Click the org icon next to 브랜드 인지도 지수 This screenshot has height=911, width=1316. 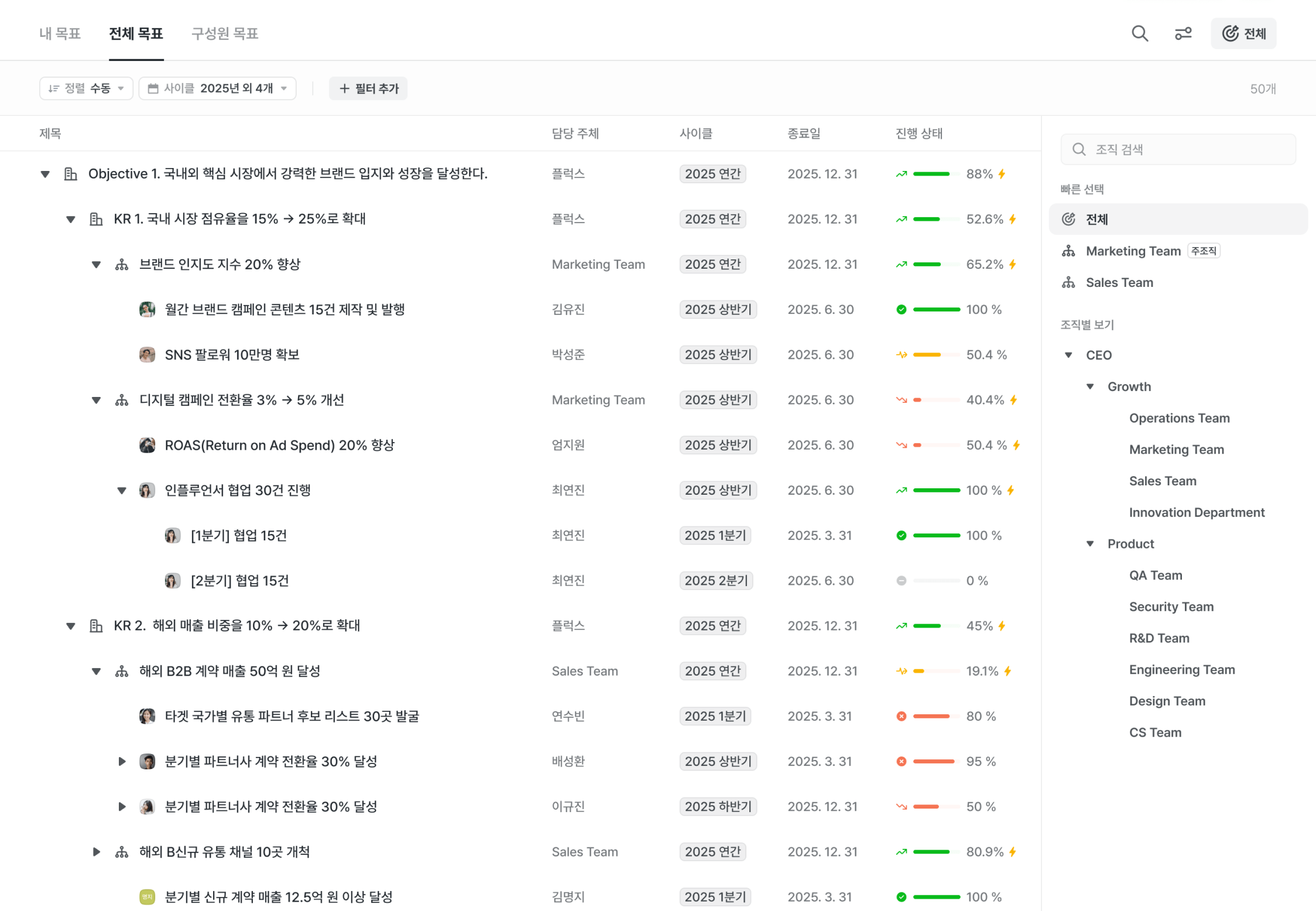122,265
